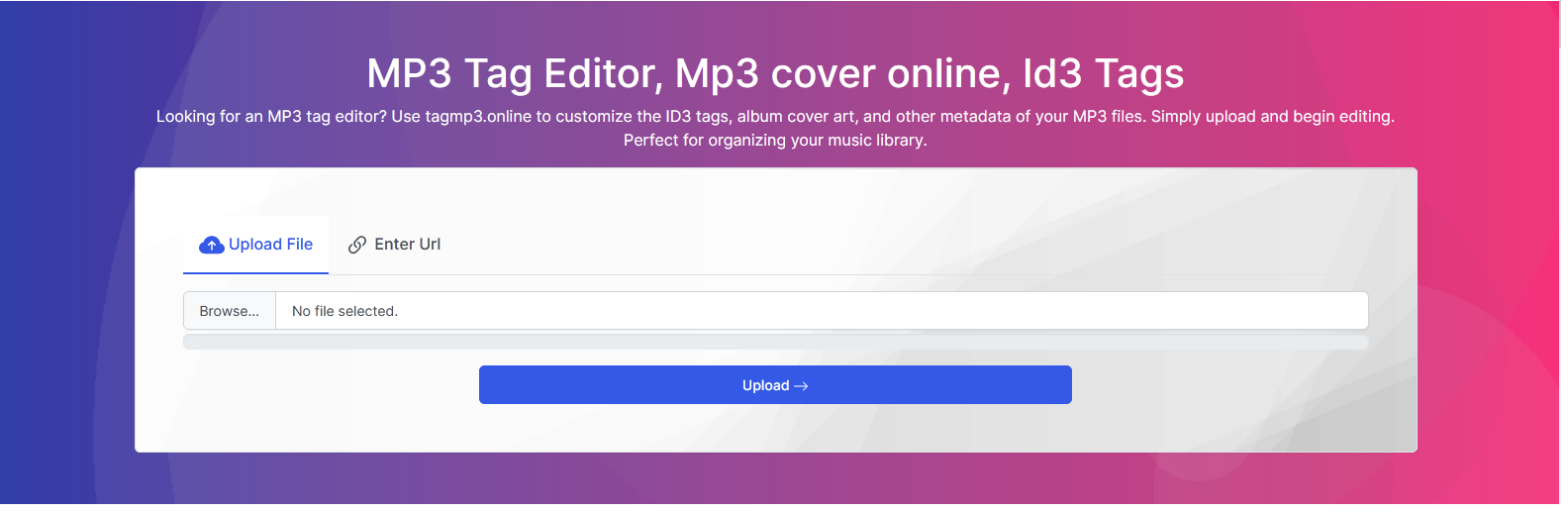Screen dimensions: 1568x513
Task: Open the Browse... file chooser
Action: 230,311
